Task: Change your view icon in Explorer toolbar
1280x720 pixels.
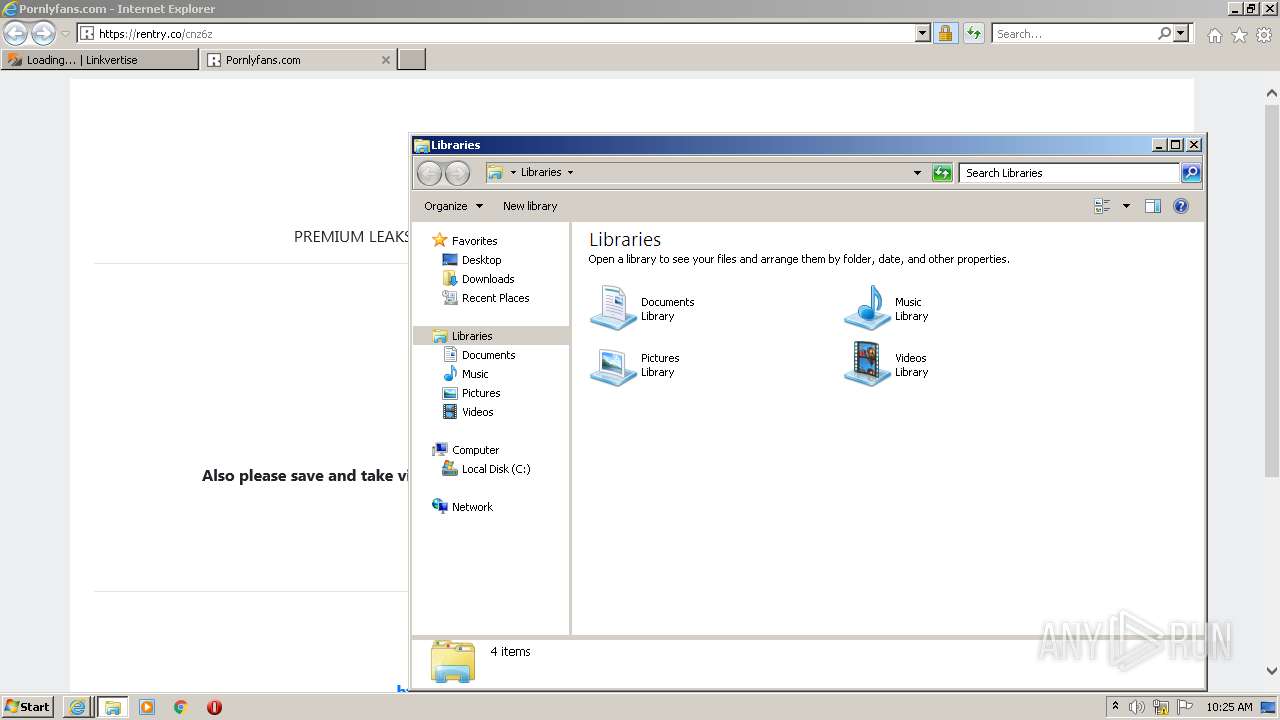Action: click(1103, 206)
